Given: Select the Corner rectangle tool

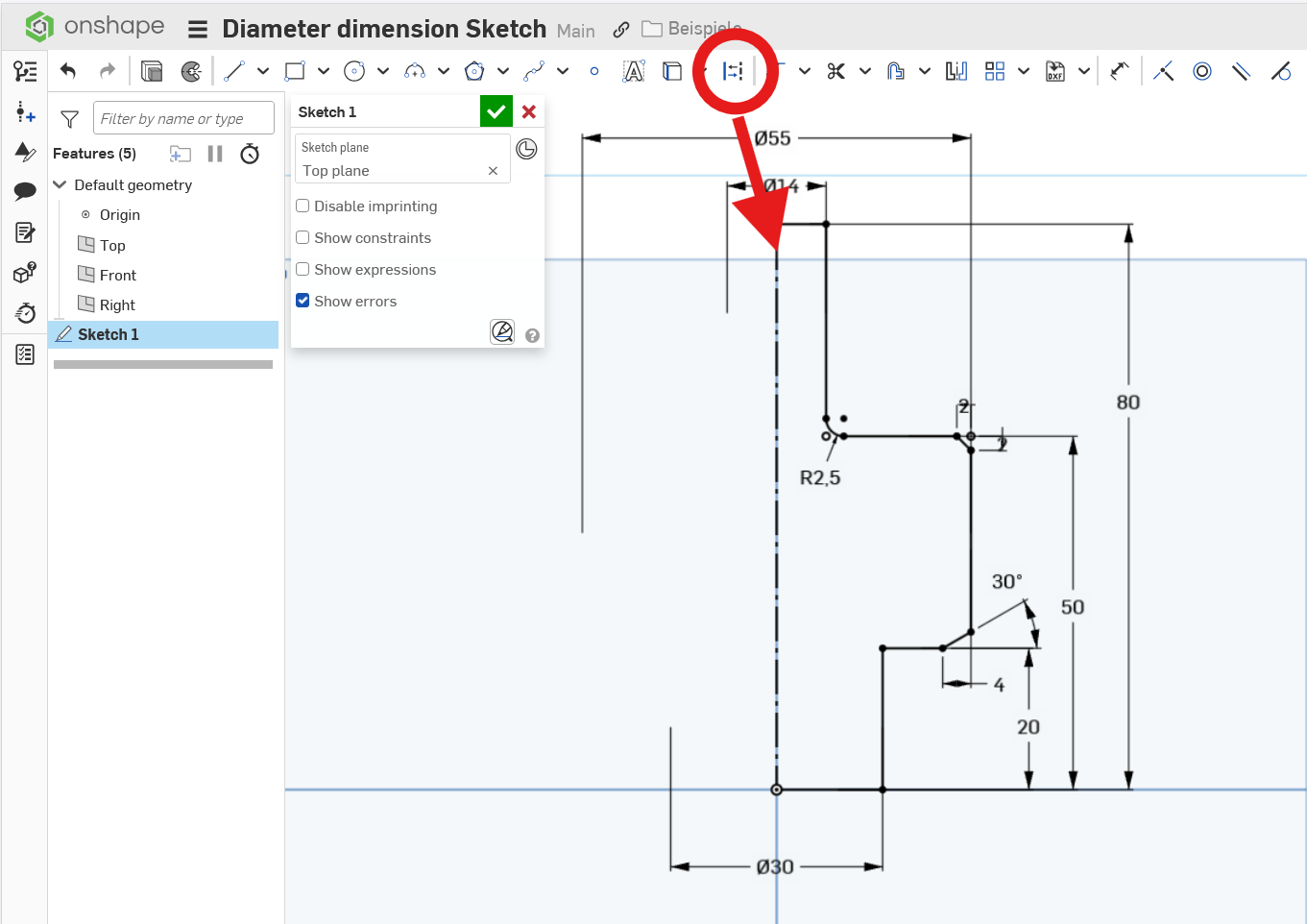Looking at the screenshot, I should (295, 71).
